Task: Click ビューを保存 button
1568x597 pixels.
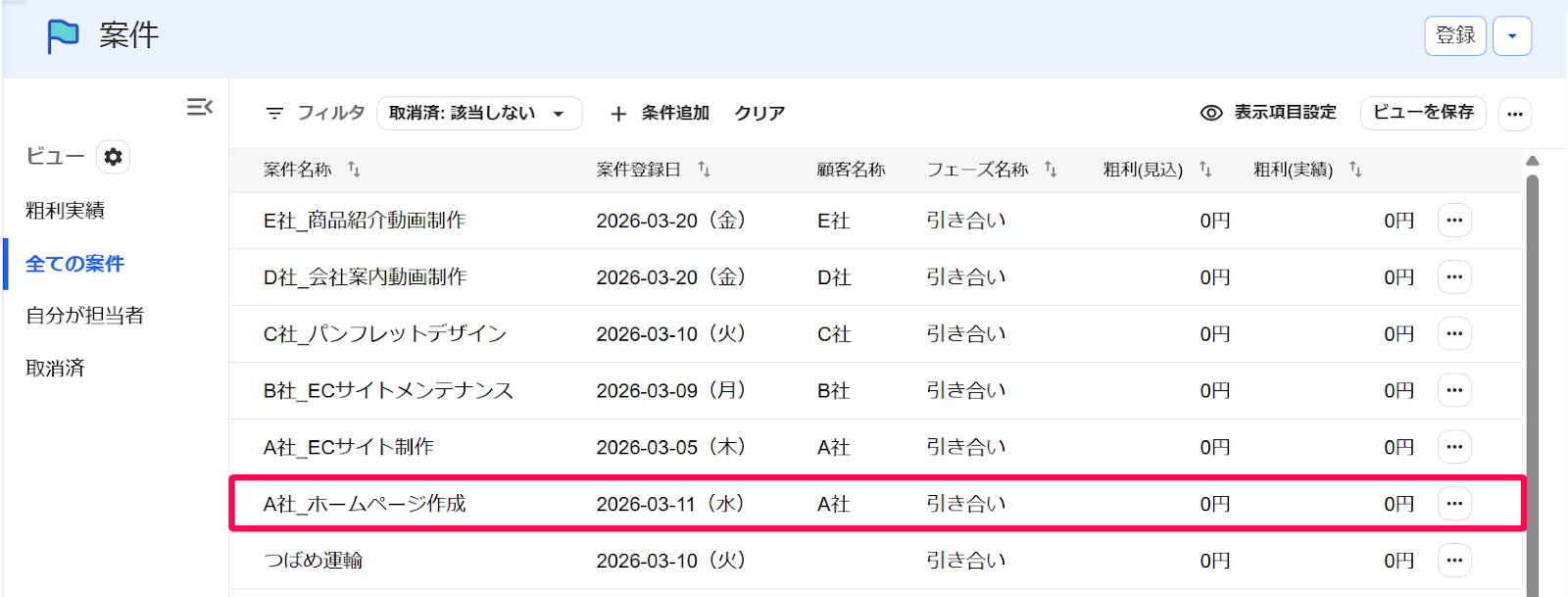Action: [x=1423, y=113]
